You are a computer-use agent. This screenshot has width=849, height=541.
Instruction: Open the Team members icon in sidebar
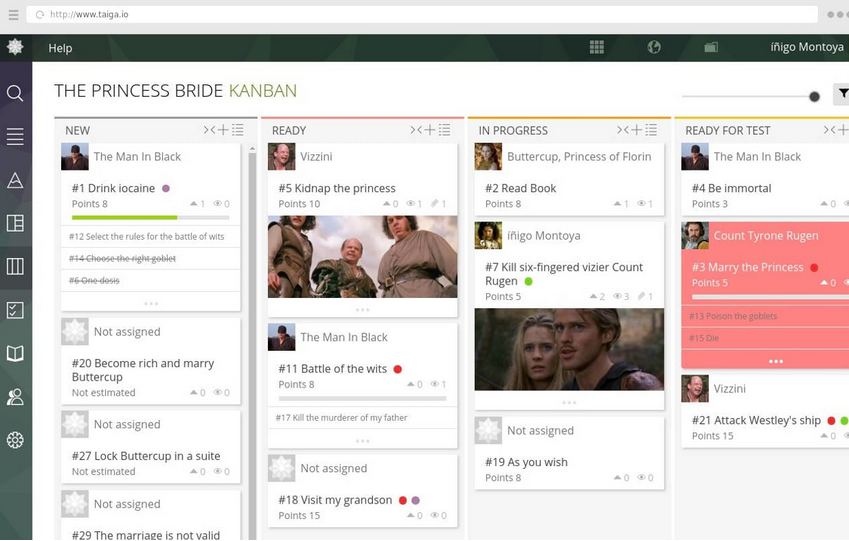(x=15, y=397)
